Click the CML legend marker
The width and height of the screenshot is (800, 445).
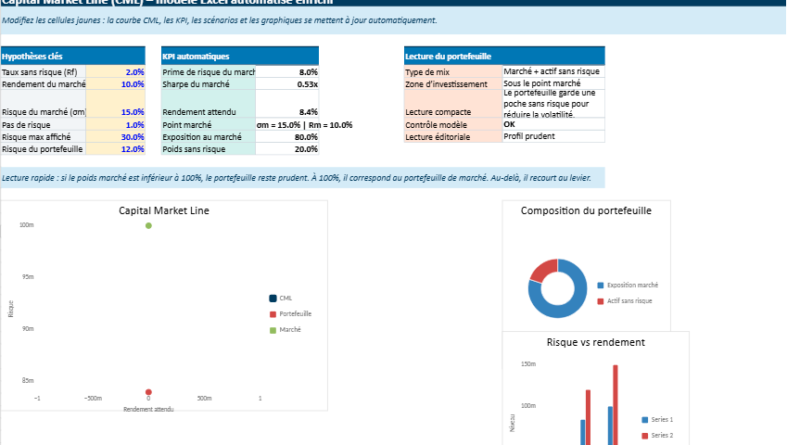point(272,298)
